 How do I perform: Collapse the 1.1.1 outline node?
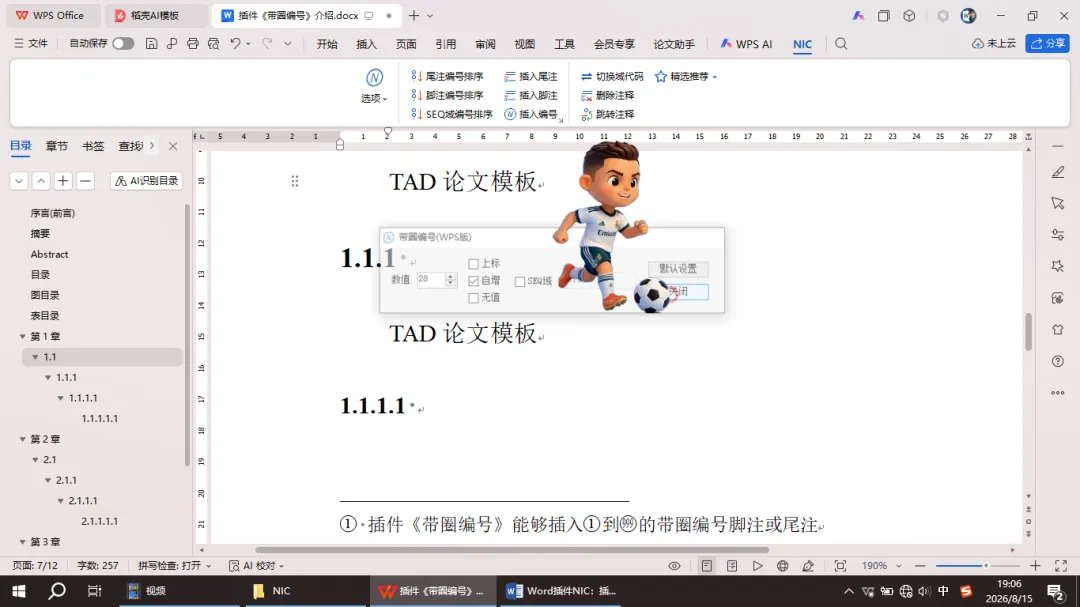tap(48, 378)
